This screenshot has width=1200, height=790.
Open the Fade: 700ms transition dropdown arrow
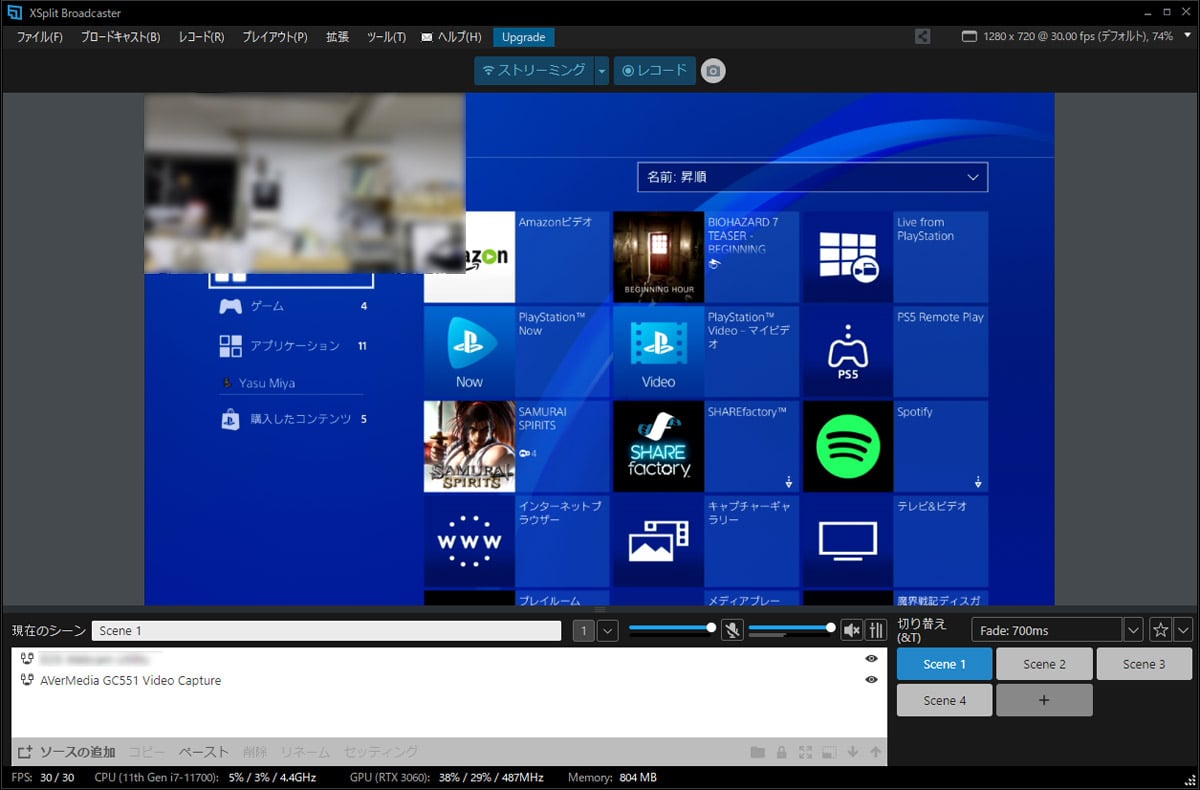(1133, 630)
